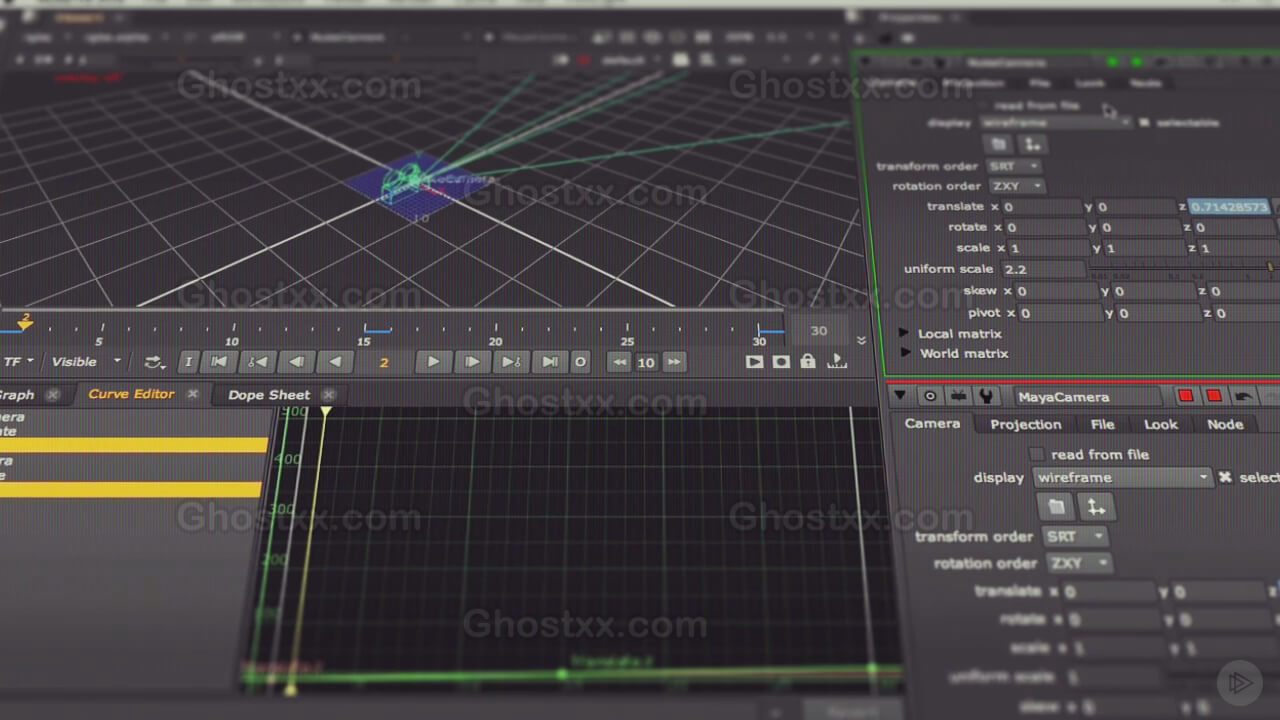Screen dimensions: 1280x720
Task: Go to the next keyframe
Action: pos(510,362)
